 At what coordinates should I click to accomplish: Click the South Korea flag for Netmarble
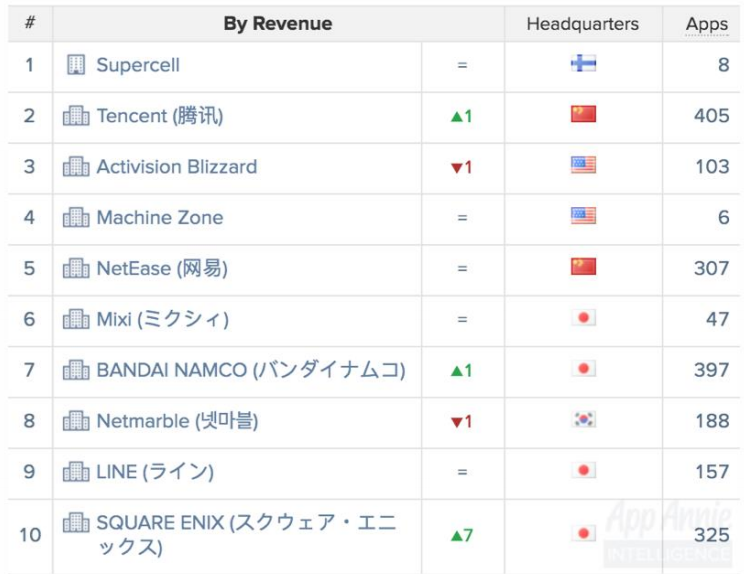click(x=583, y=420)
